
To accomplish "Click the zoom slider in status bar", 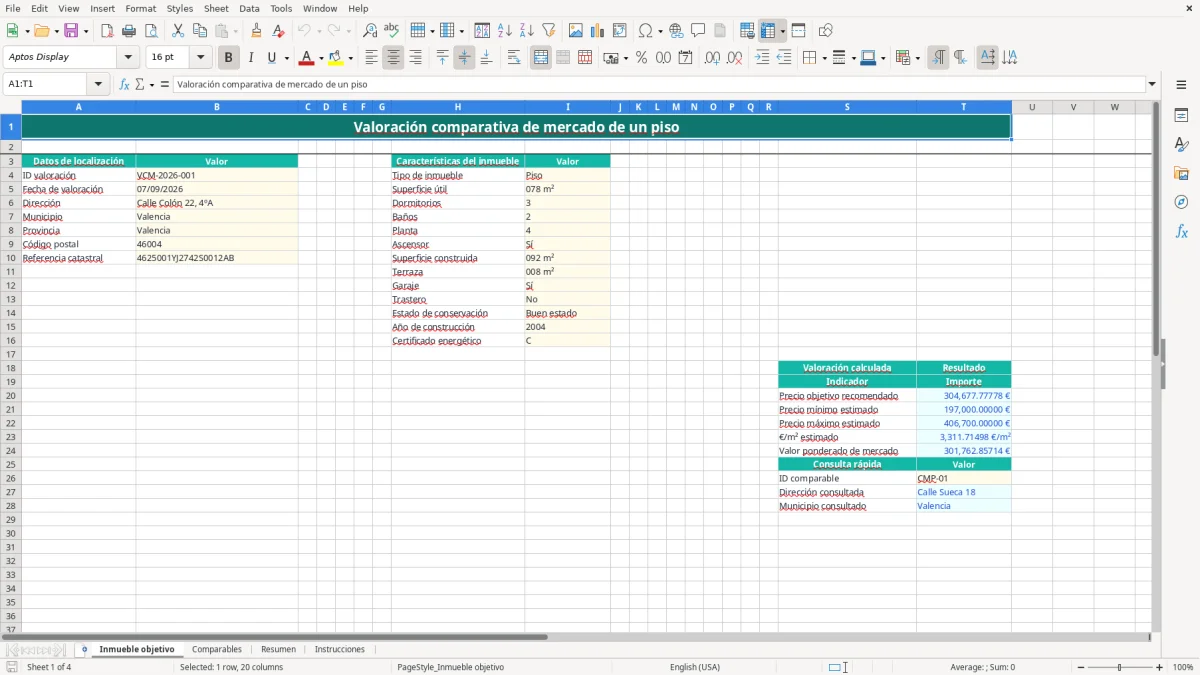I will point(1120,667).
